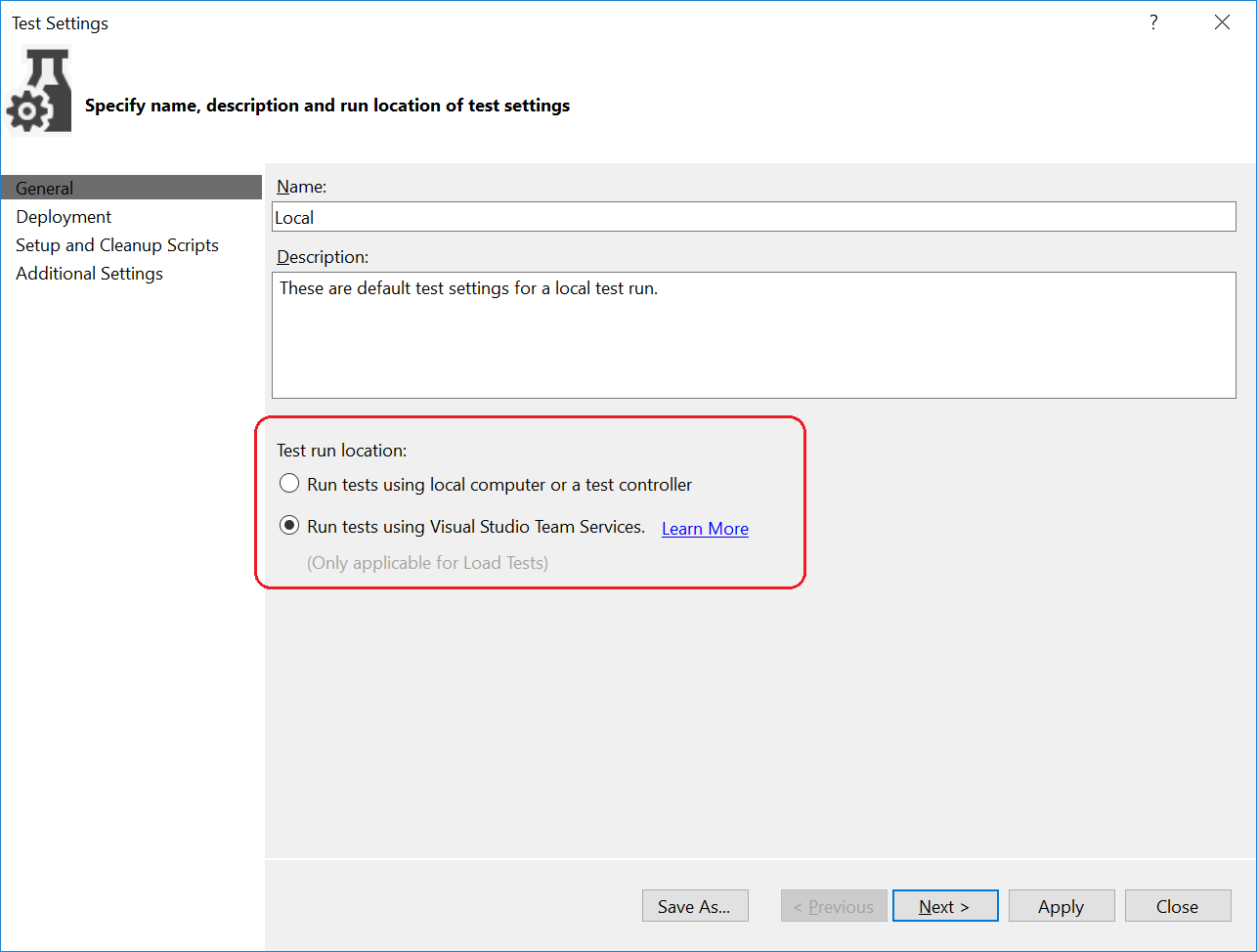Click the "Only applicable for Load Tests" note
Screen dimensions: 1257x952
pos(427,563)
